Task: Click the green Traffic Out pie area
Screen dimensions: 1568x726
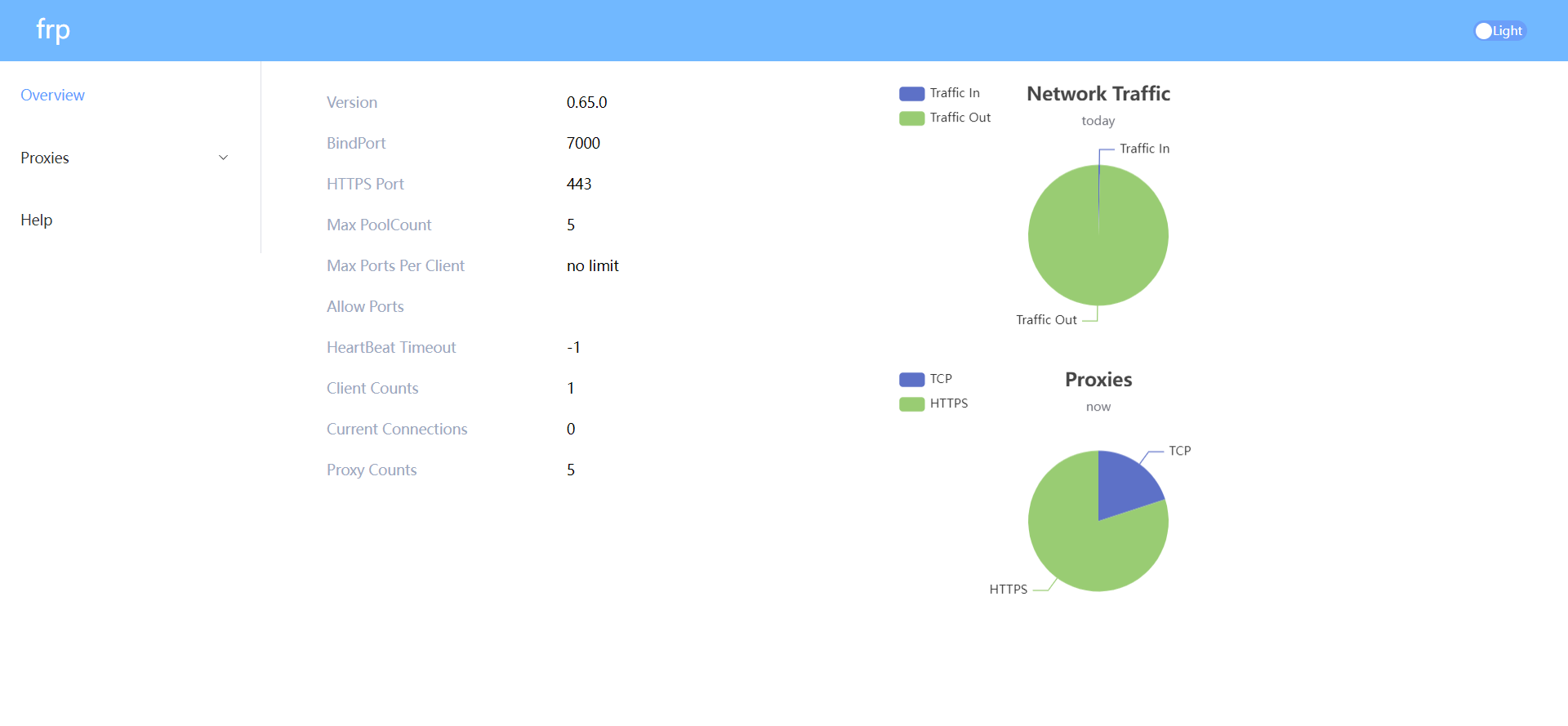Action: coord(1098,245)
